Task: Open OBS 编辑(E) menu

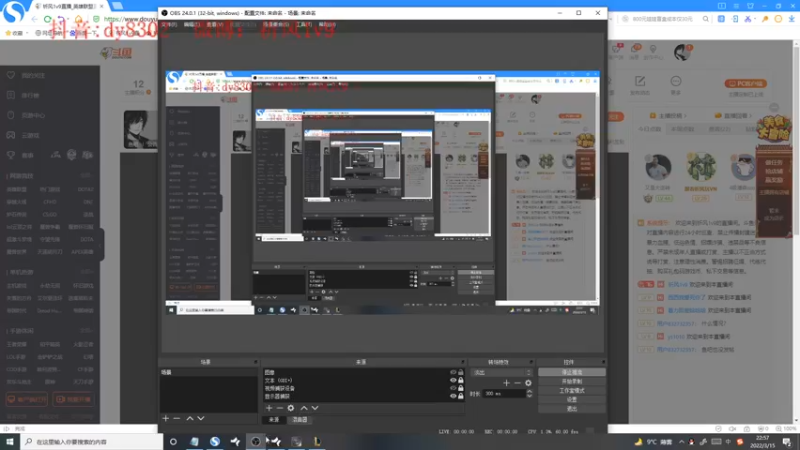Action: tap(192, 24)
